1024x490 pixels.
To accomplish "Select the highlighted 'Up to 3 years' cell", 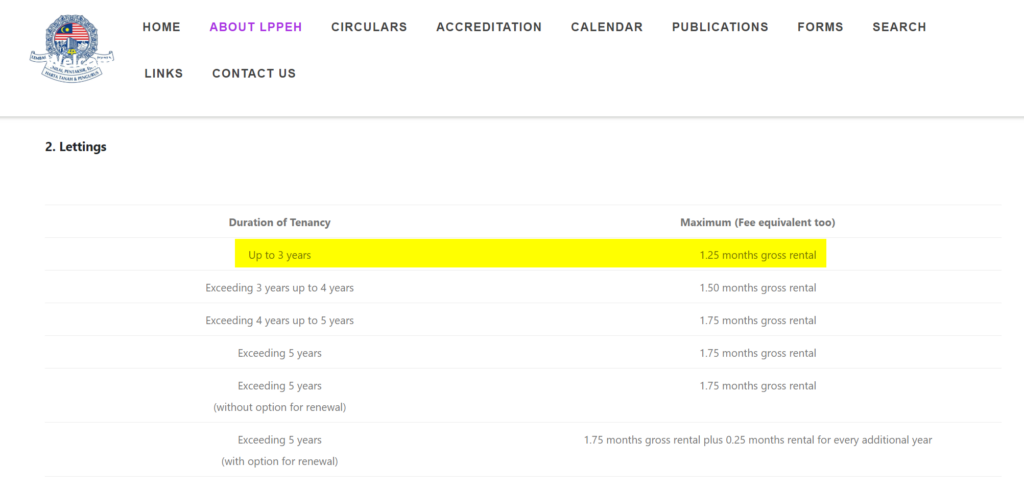I will click(x=279, y=255).
